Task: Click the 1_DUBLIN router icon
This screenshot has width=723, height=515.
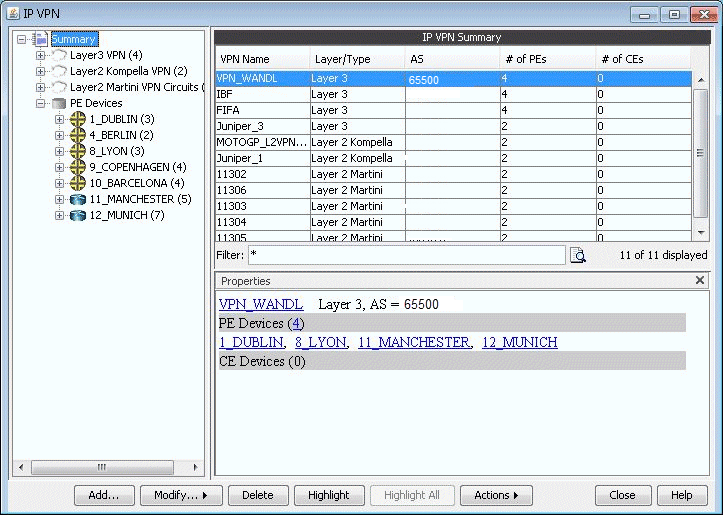Action: tap(78, 119)
